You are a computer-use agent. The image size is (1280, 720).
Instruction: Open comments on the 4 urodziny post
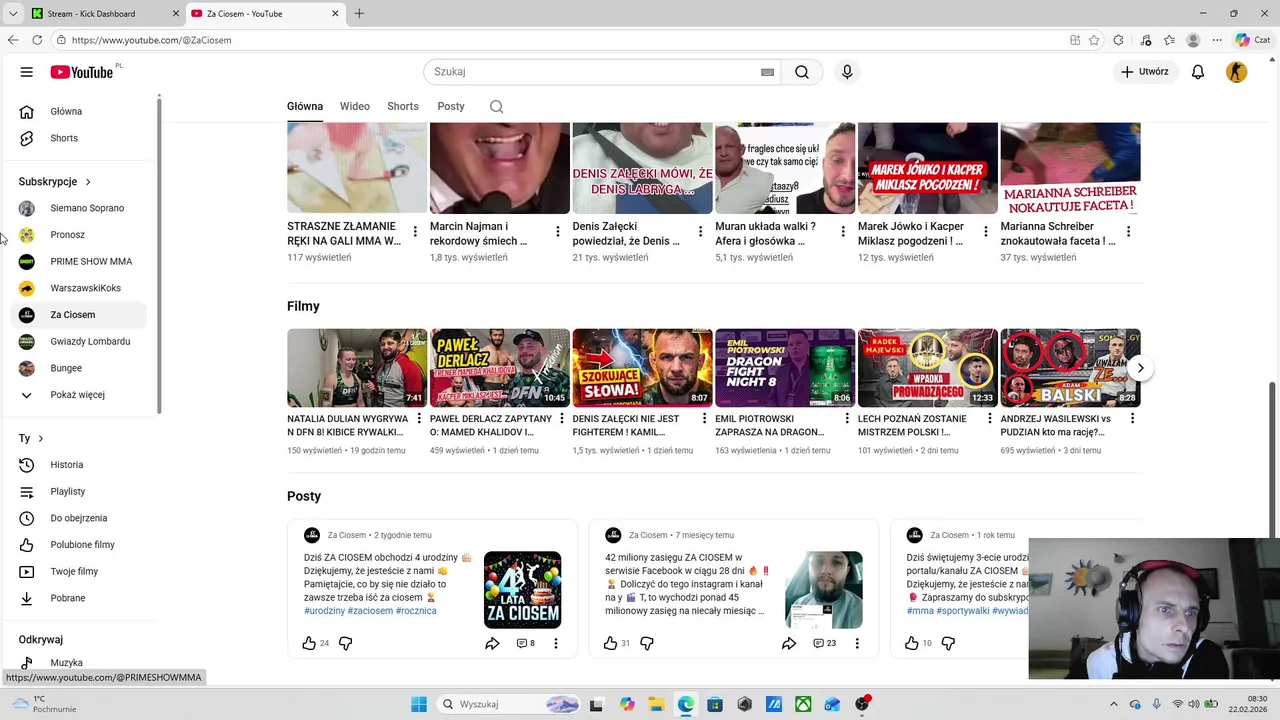[x=525, y=643]
